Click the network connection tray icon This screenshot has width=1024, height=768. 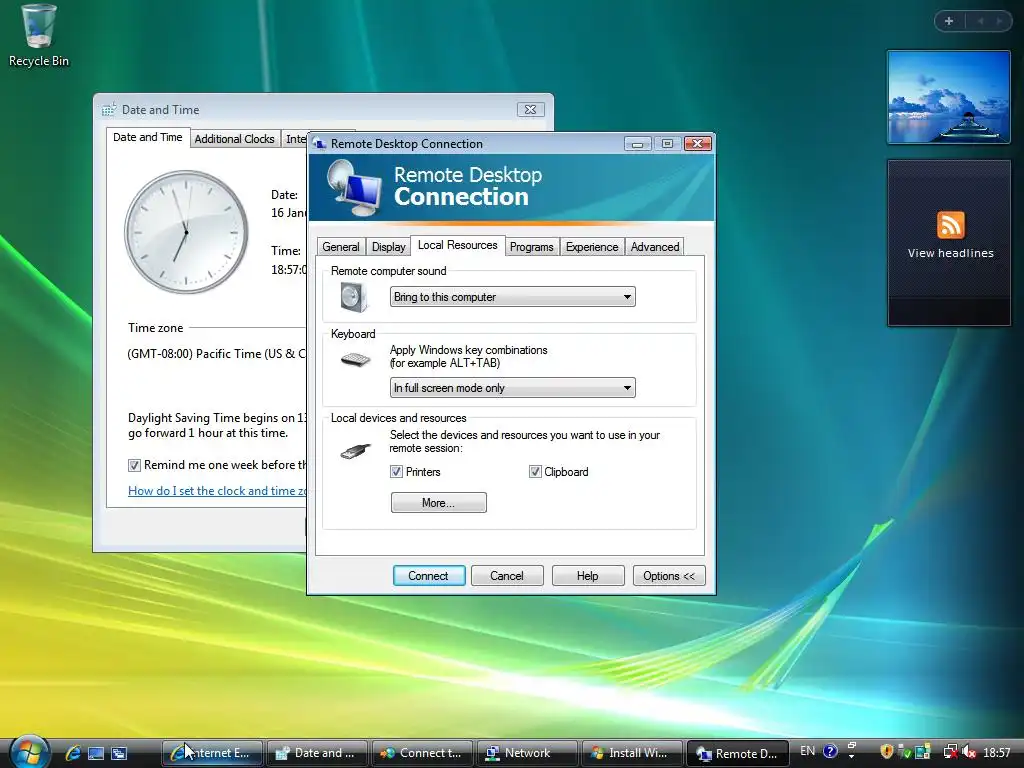point(950,752)
